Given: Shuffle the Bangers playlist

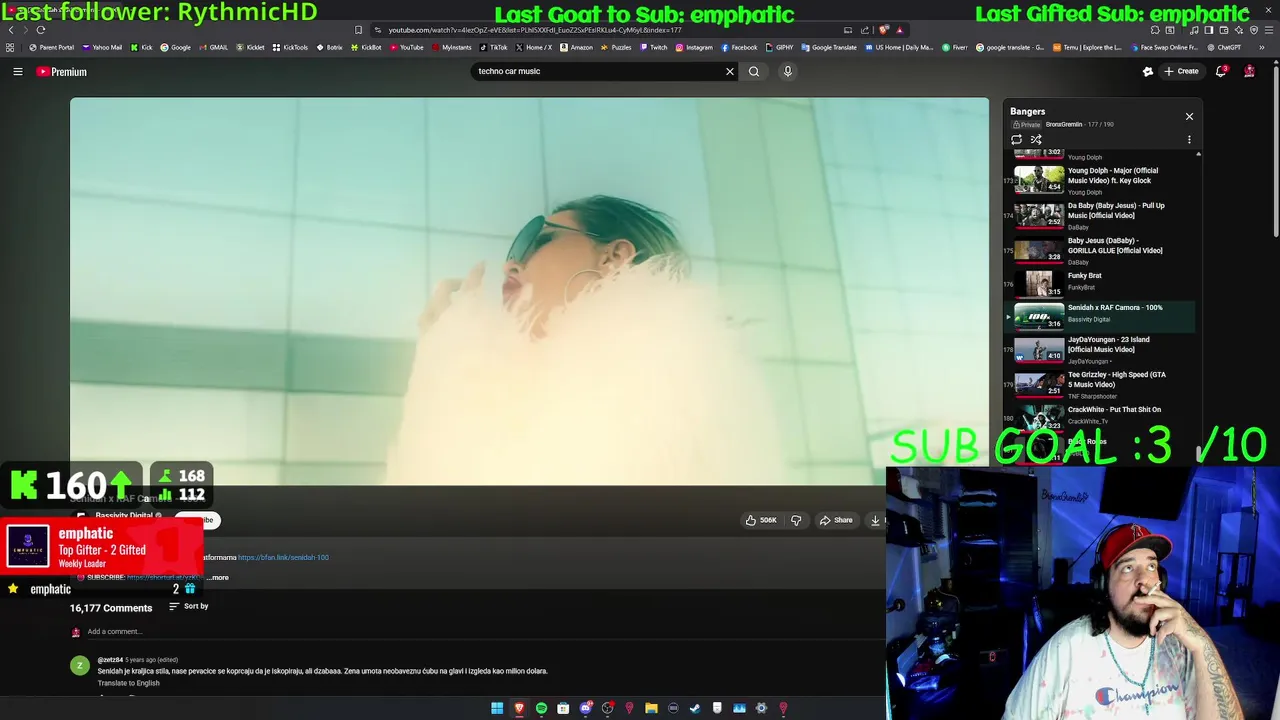Looking at the screenshot, I should click(x=1036, y=139).
